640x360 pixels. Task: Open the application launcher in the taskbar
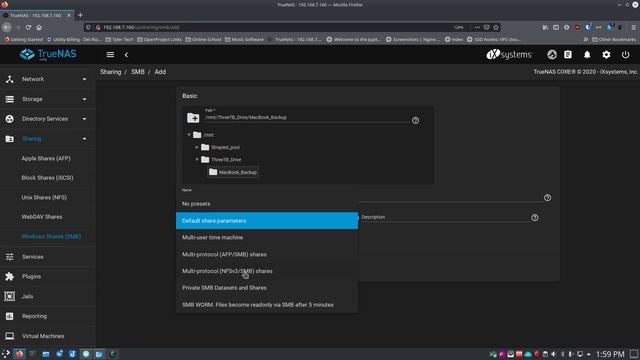pos(6,354)
